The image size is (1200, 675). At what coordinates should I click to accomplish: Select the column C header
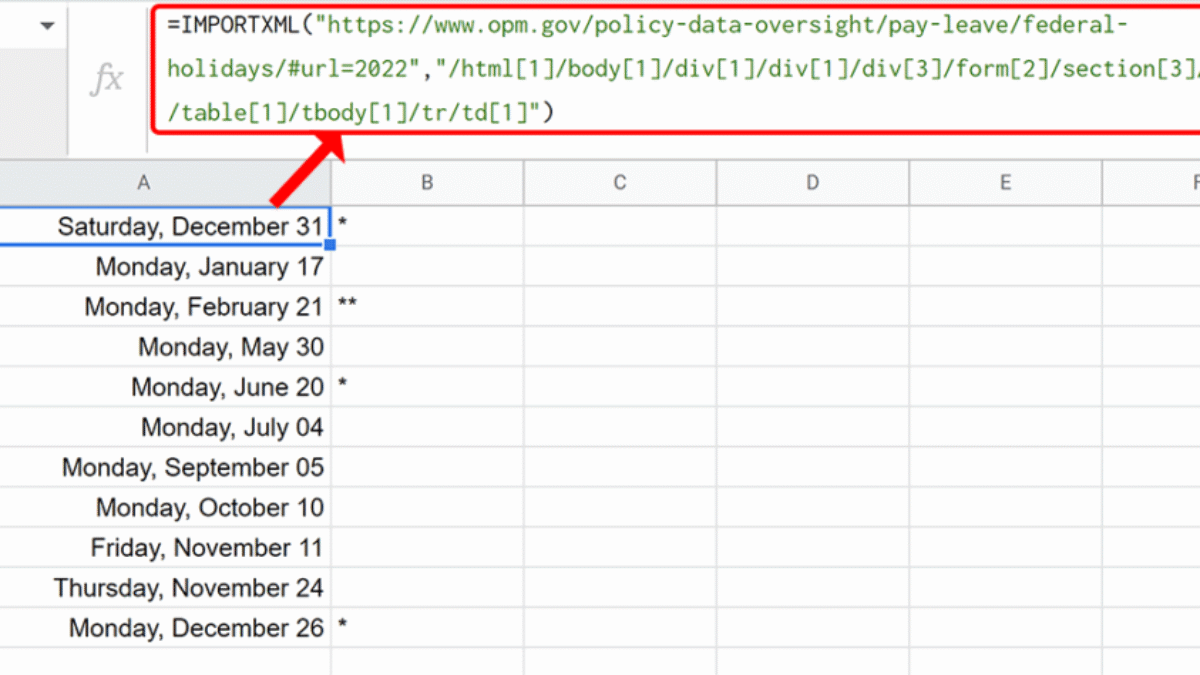coord(619,182)
